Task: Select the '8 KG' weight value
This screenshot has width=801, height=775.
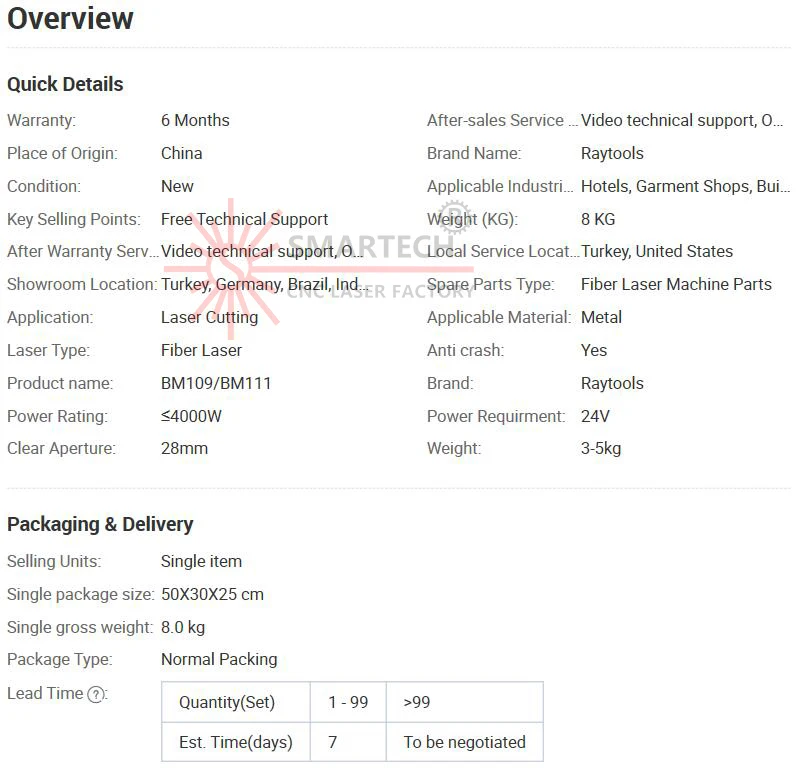Action: click(x=598, y=219)
